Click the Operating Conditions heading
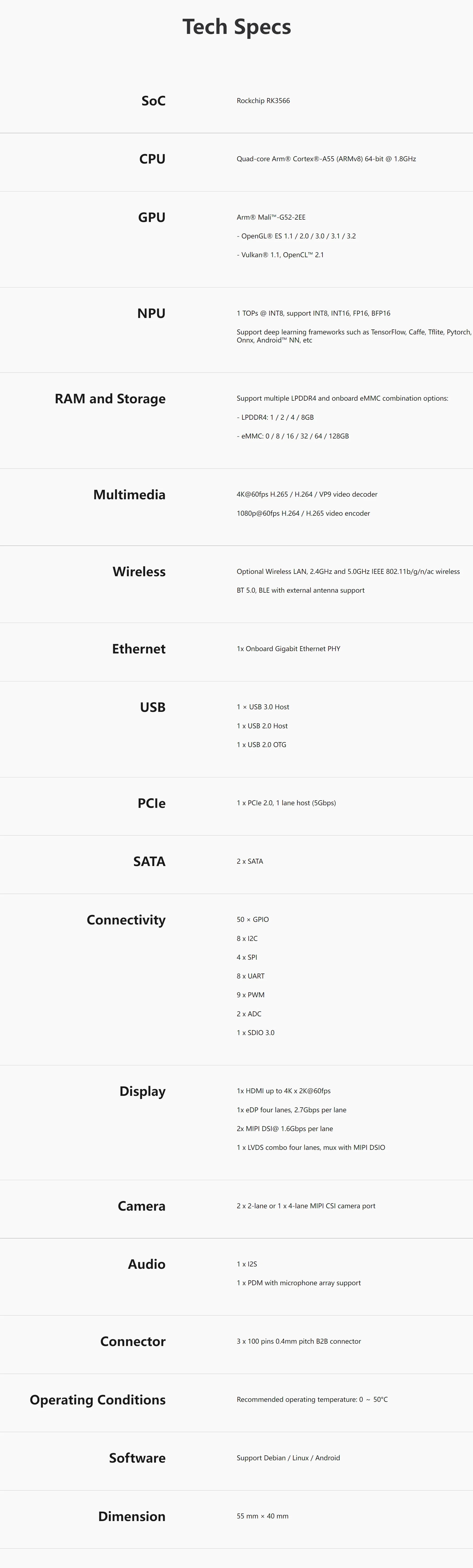473x1568 pixels. click(97, 1400)
